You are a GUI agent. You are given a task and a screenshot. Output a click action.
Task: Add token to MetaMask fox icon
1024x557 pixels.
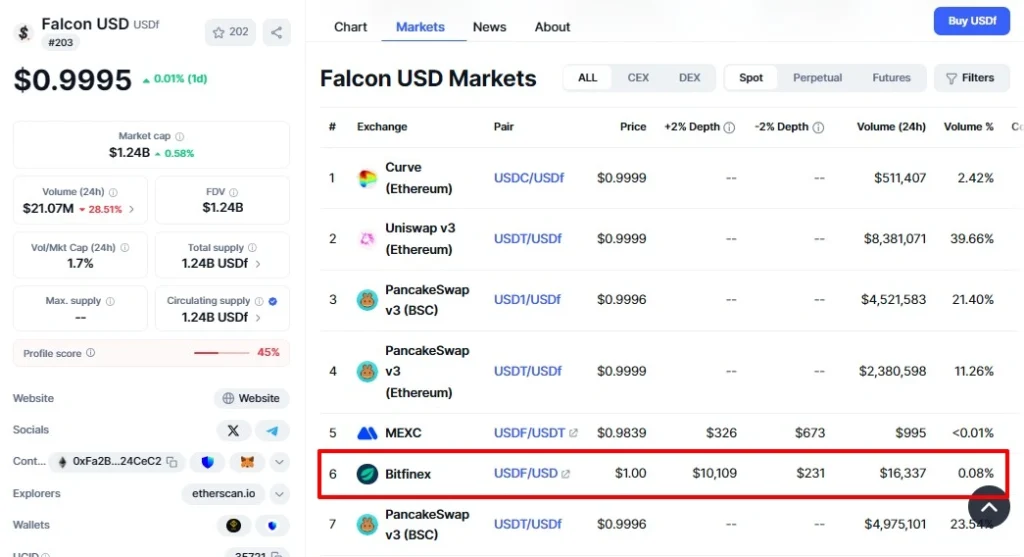tap(247, 462)
